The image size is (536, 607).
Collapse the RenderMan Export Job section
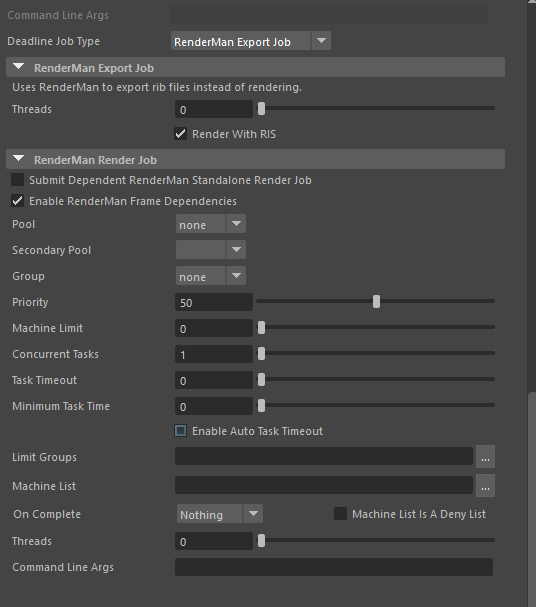click(x=18, y=67)
